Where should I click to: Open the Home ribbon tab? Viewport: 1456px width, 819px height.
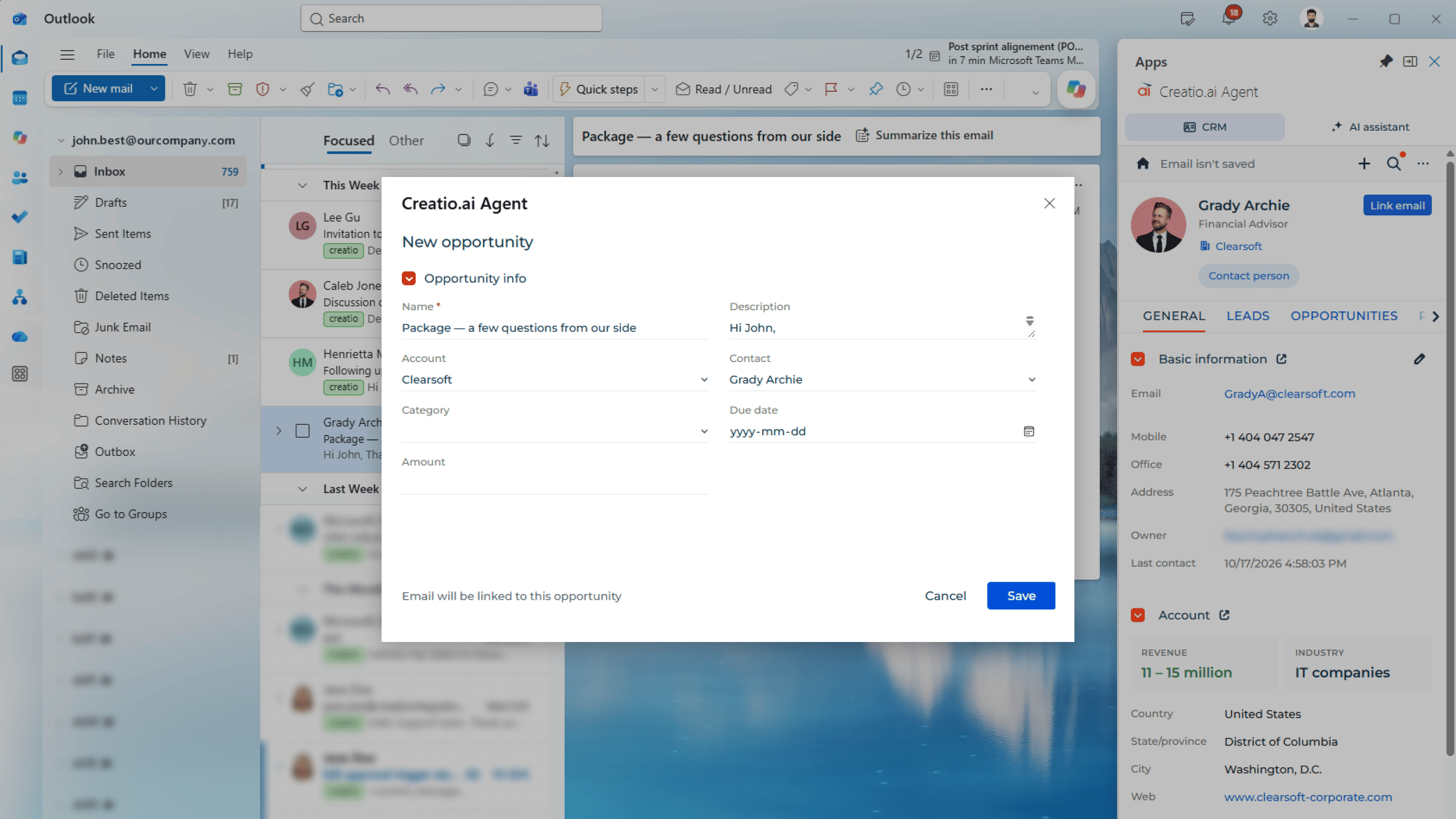[x=149, y=54]
